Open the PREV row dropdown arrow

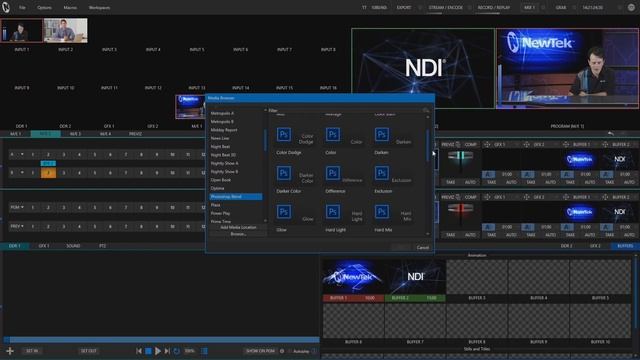(22, 226)
